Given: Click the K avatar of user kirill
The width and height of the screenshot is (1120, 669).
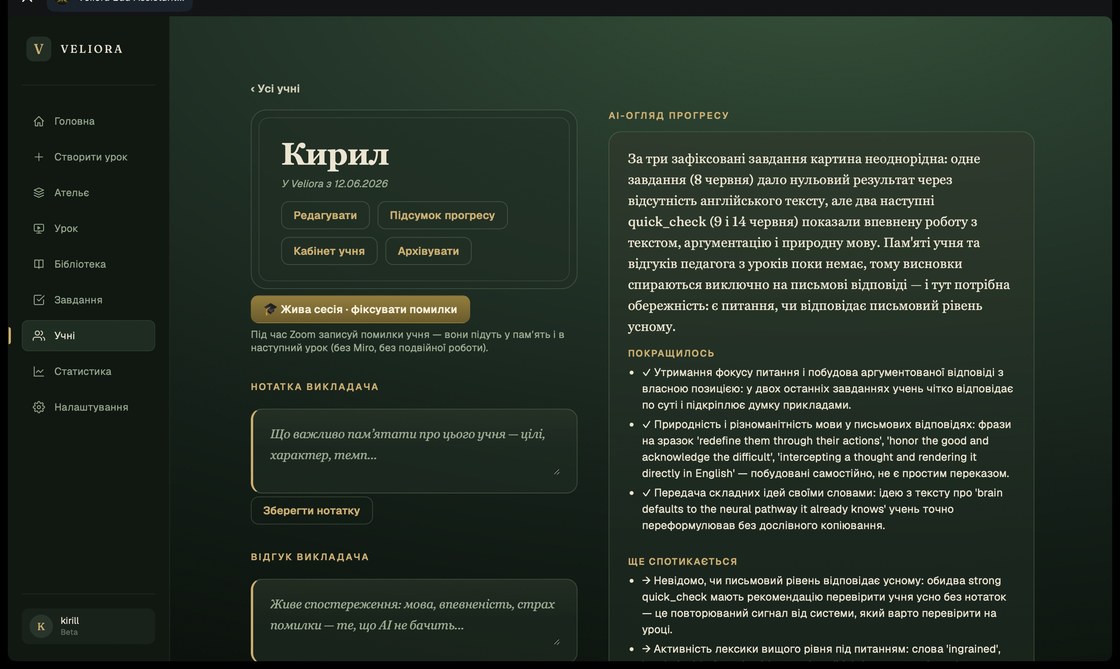Looking at the screenshot, I should click(x=41, y=626).
